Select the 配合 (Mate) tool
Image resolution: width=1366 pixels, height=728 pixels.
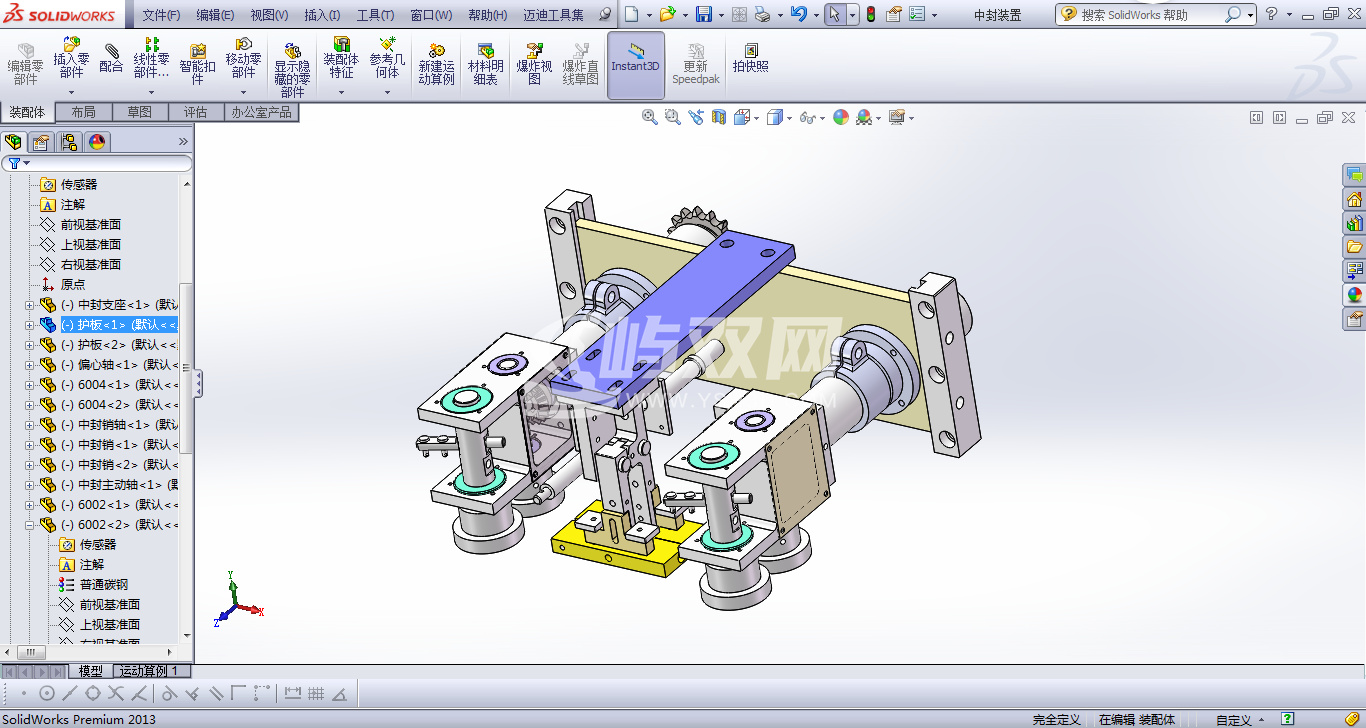point(111,58)
